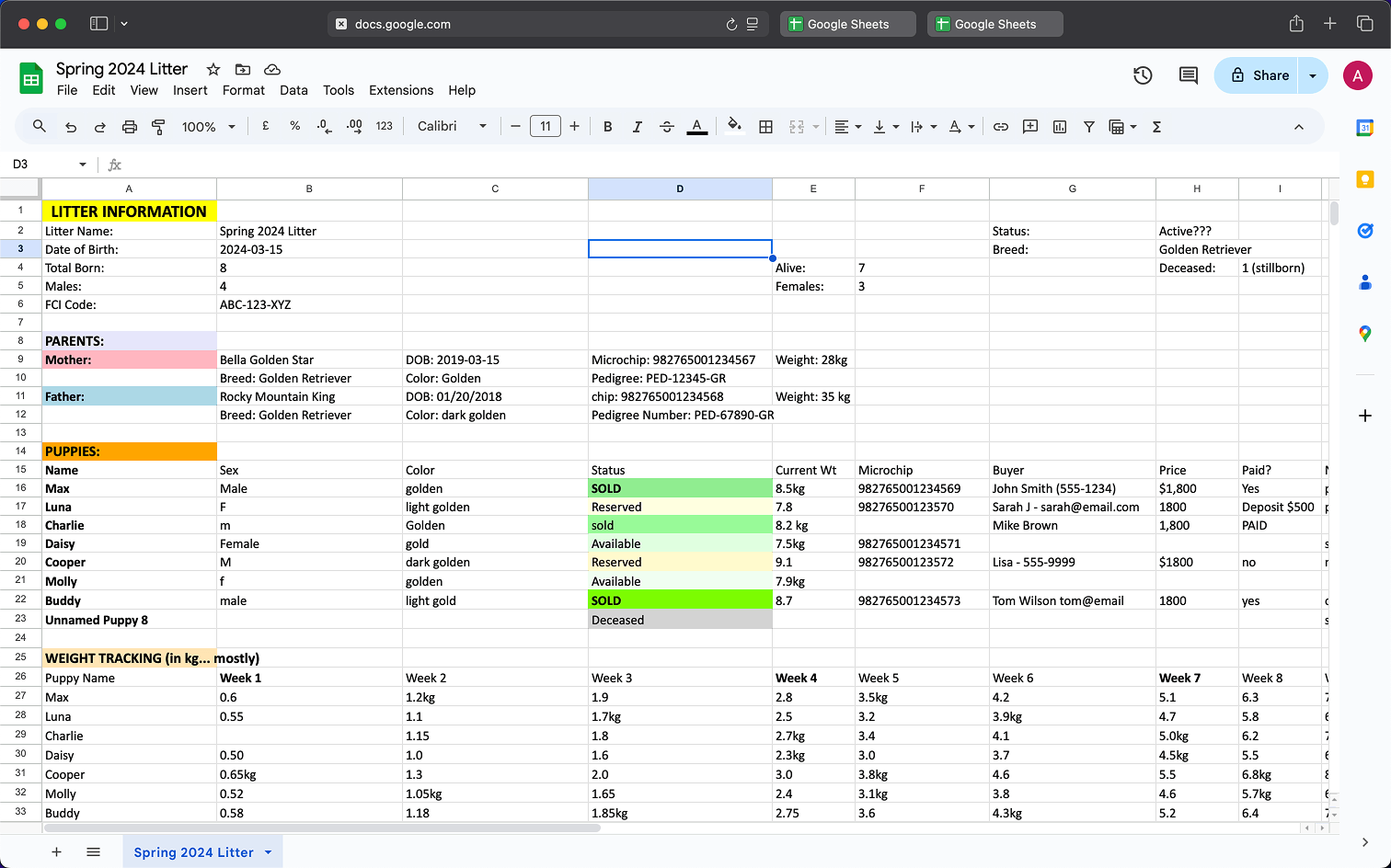The width and height of the screenshot is (1391, 868).
Task: Toggle italic formatting
Action: click(x=637, y=126)
